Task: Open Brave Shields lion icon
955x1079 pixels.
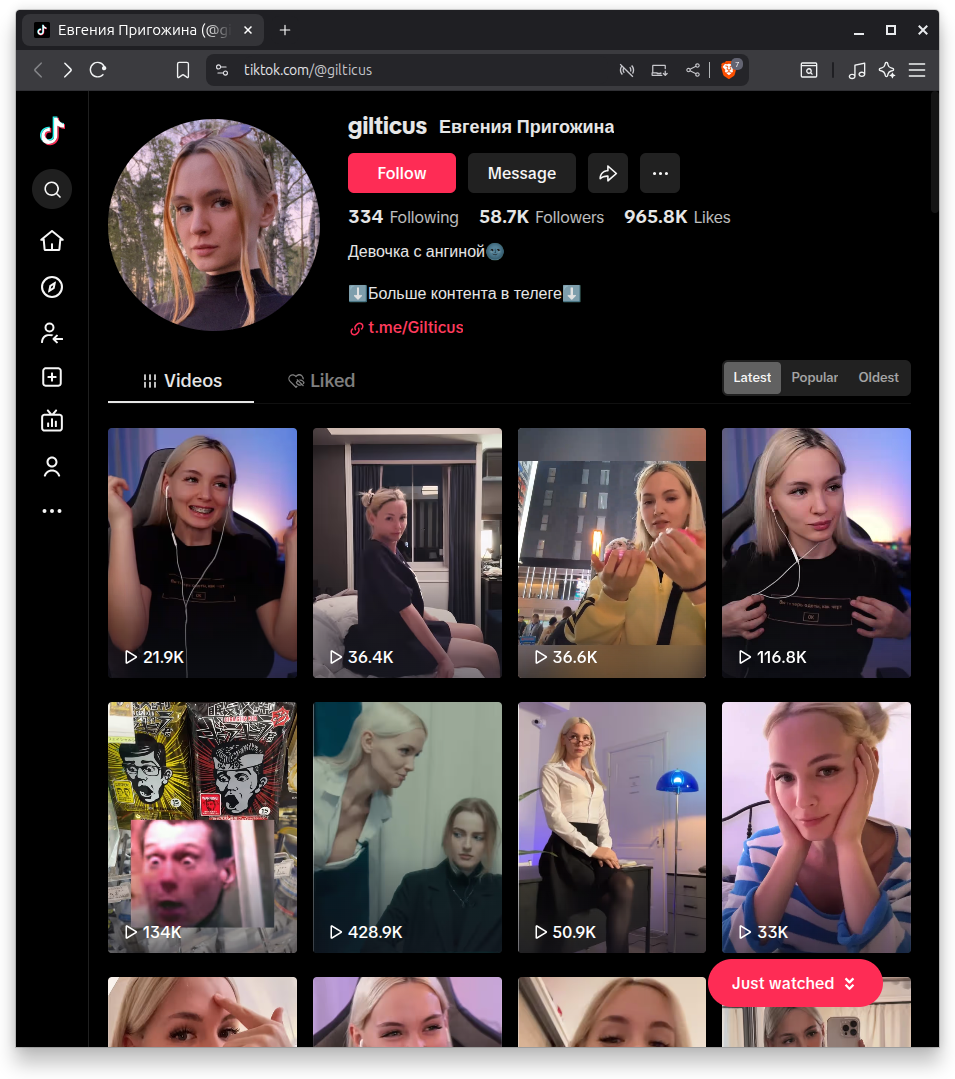Action: click(729, 69)
